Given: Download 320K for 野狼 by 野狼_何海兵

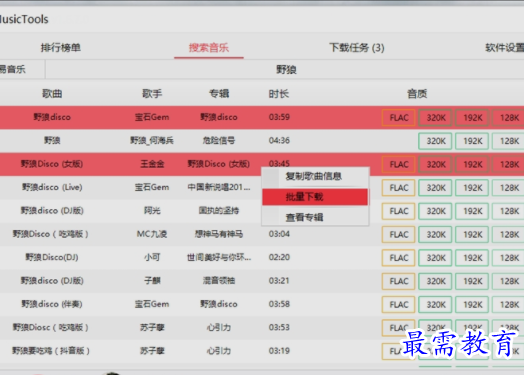Looking at the screenshot, I should (x=435, y=141).
